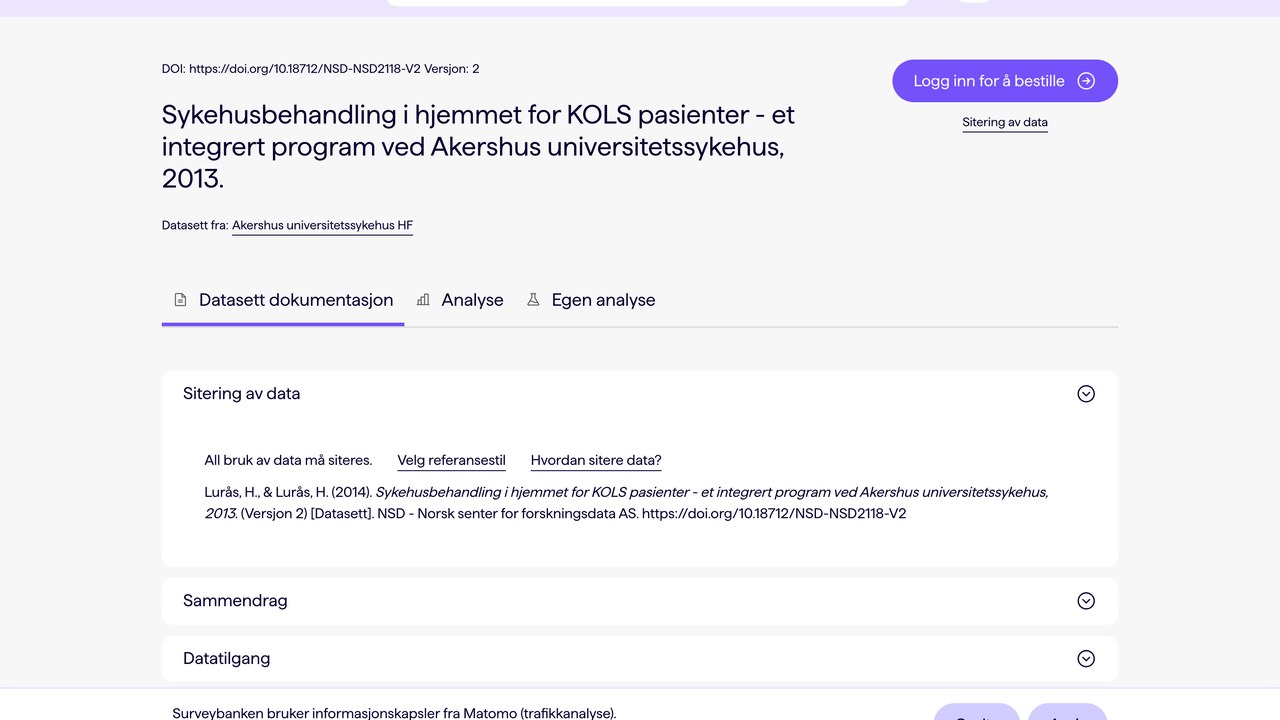Click the citation DOI url text
Viewport: 1280px width, 720px height.
click(x=774, y=514)
